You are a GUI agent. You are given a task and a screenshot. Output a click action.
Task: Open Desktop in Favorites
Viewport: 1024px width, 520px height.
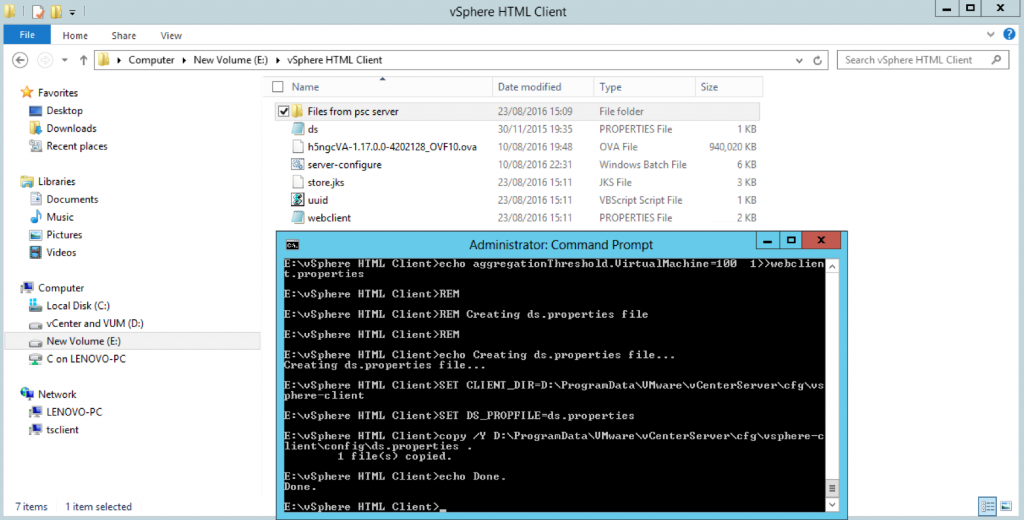pos(64,110)
